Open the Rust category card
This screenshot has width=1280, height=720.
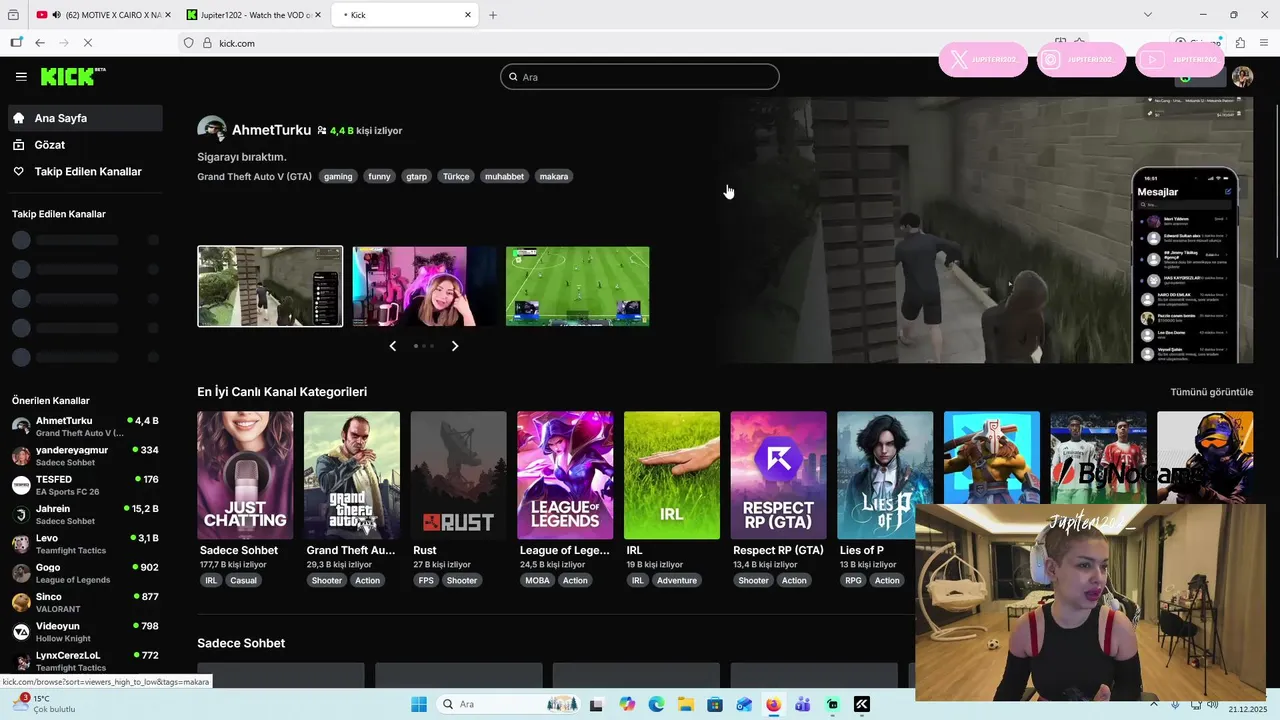(x=458, y=475)
